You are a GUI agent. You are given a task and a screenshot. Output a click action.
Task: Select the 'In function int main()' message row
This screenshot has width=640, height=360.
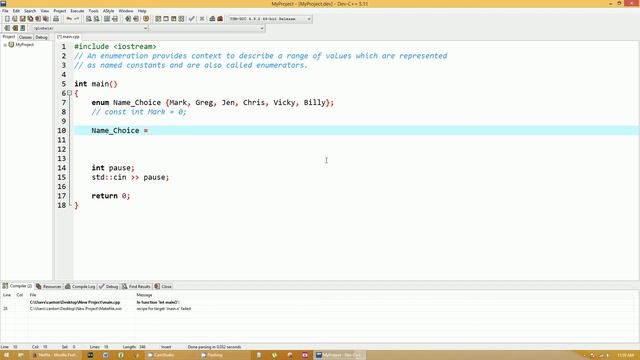pos(158,302)
